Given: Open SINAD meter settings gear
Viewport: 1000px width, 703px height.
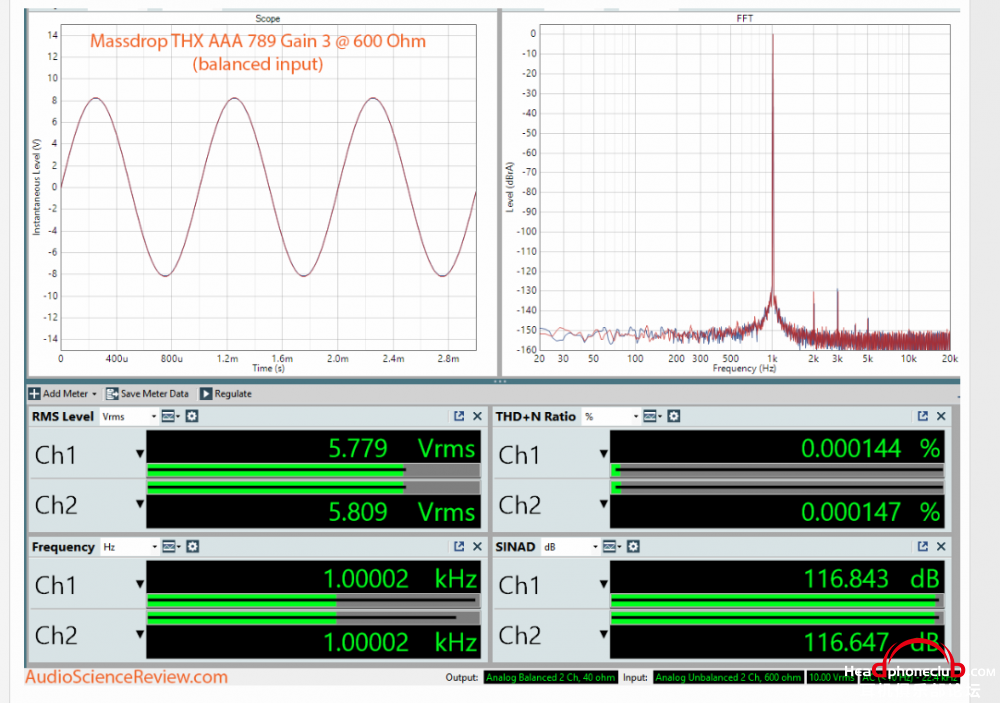Looking at the screenshot, I should coord(633,547).
